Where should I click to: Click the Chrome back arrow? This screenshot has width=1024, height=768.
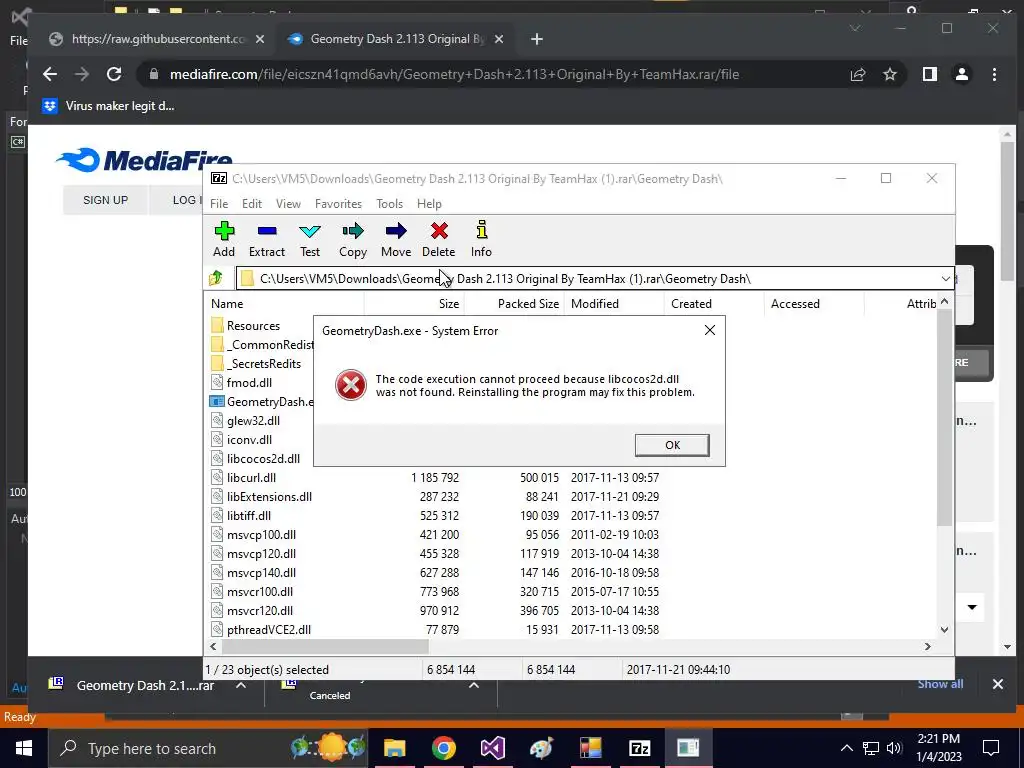pos(50,74)
